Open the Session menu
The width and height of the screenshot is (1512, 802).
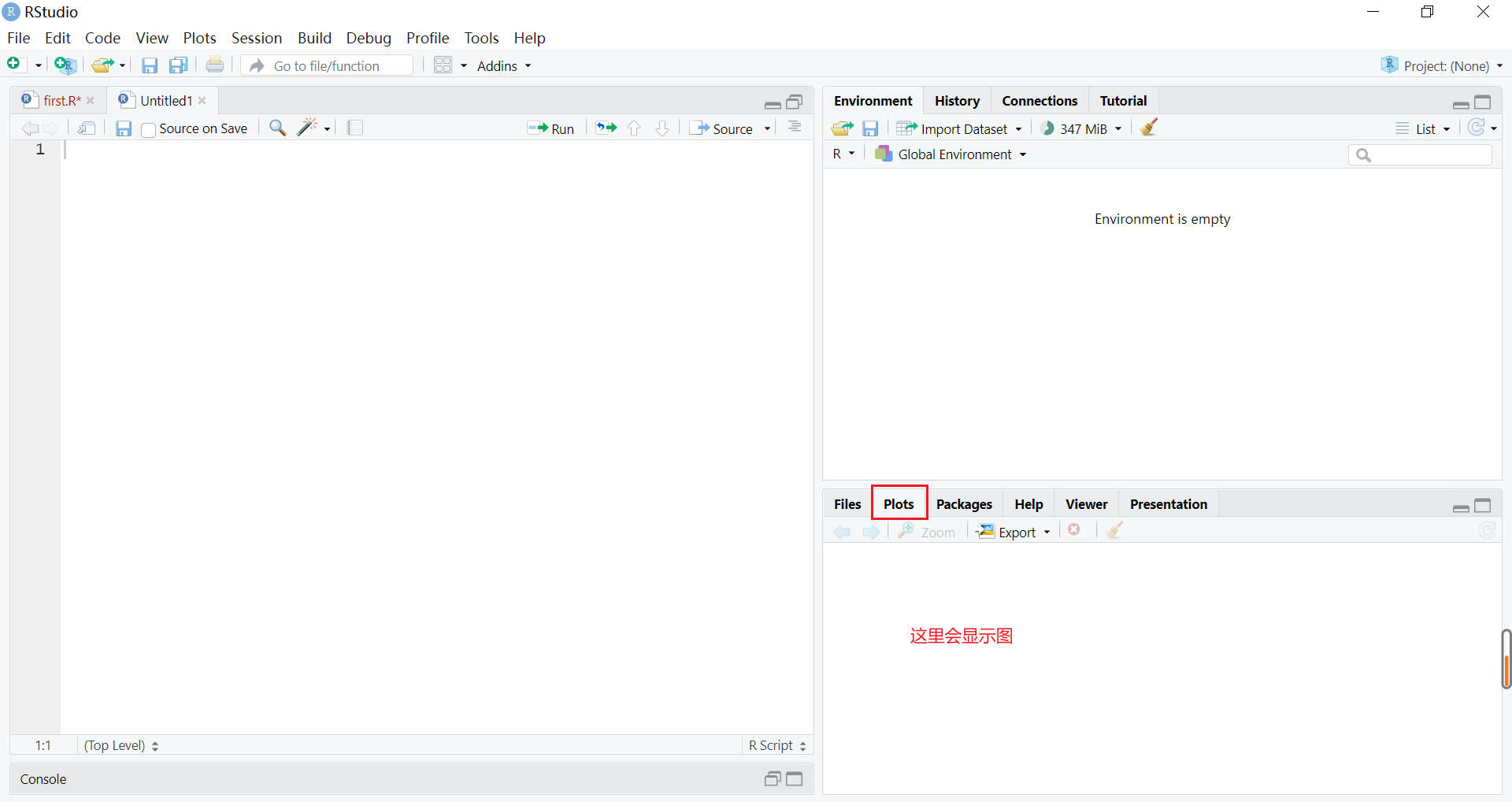point(257,38)
